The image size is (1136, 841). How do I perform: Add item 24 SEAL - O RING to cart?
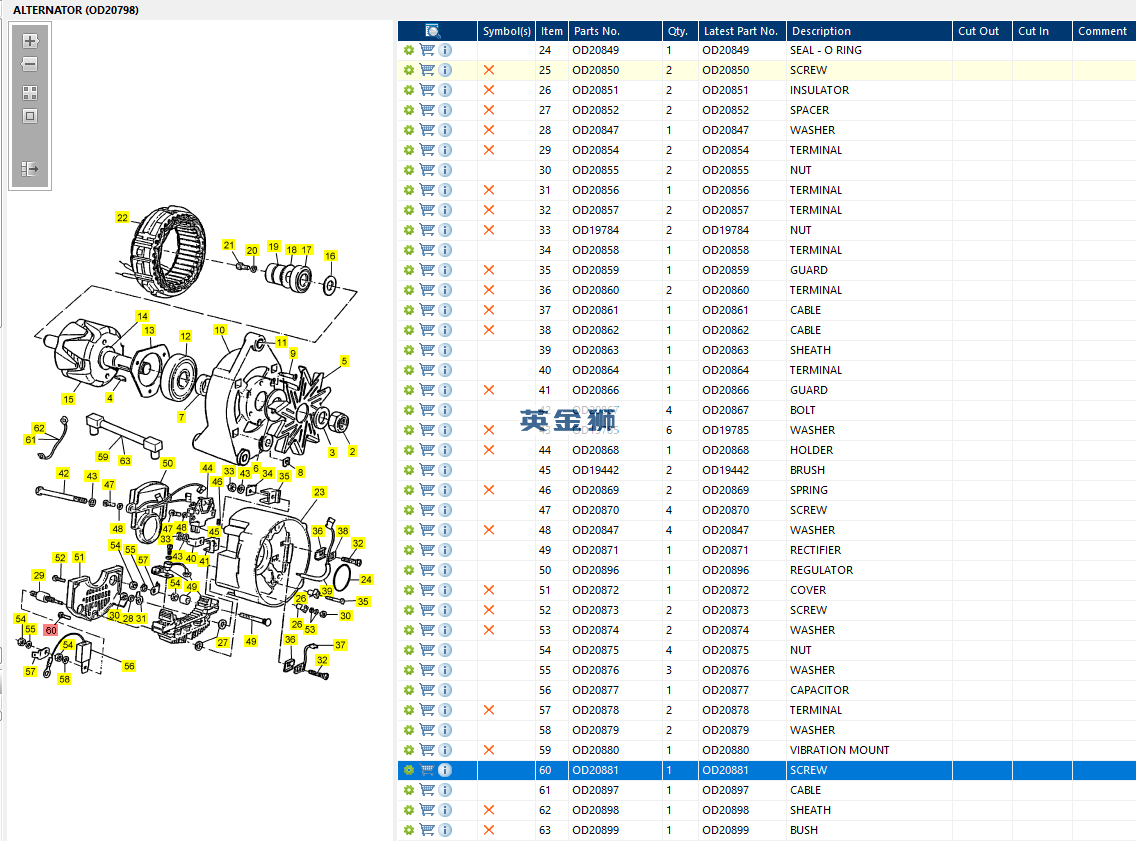coord(427,50)
